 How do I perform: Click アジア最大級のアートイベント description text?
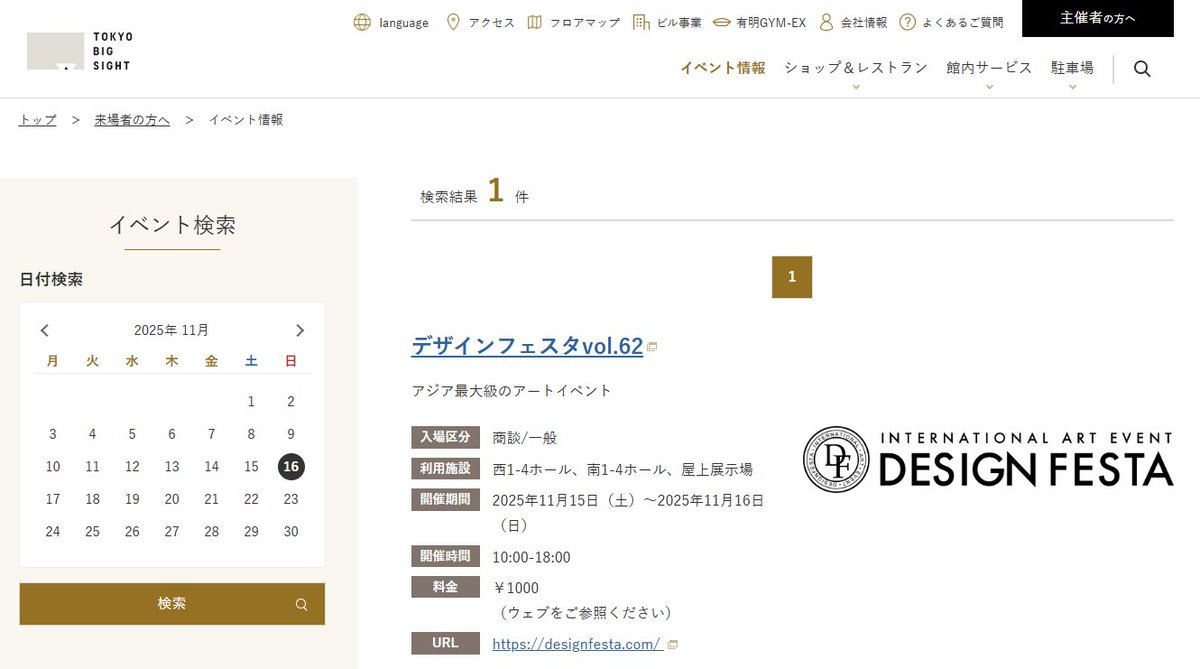coord(511,390)
